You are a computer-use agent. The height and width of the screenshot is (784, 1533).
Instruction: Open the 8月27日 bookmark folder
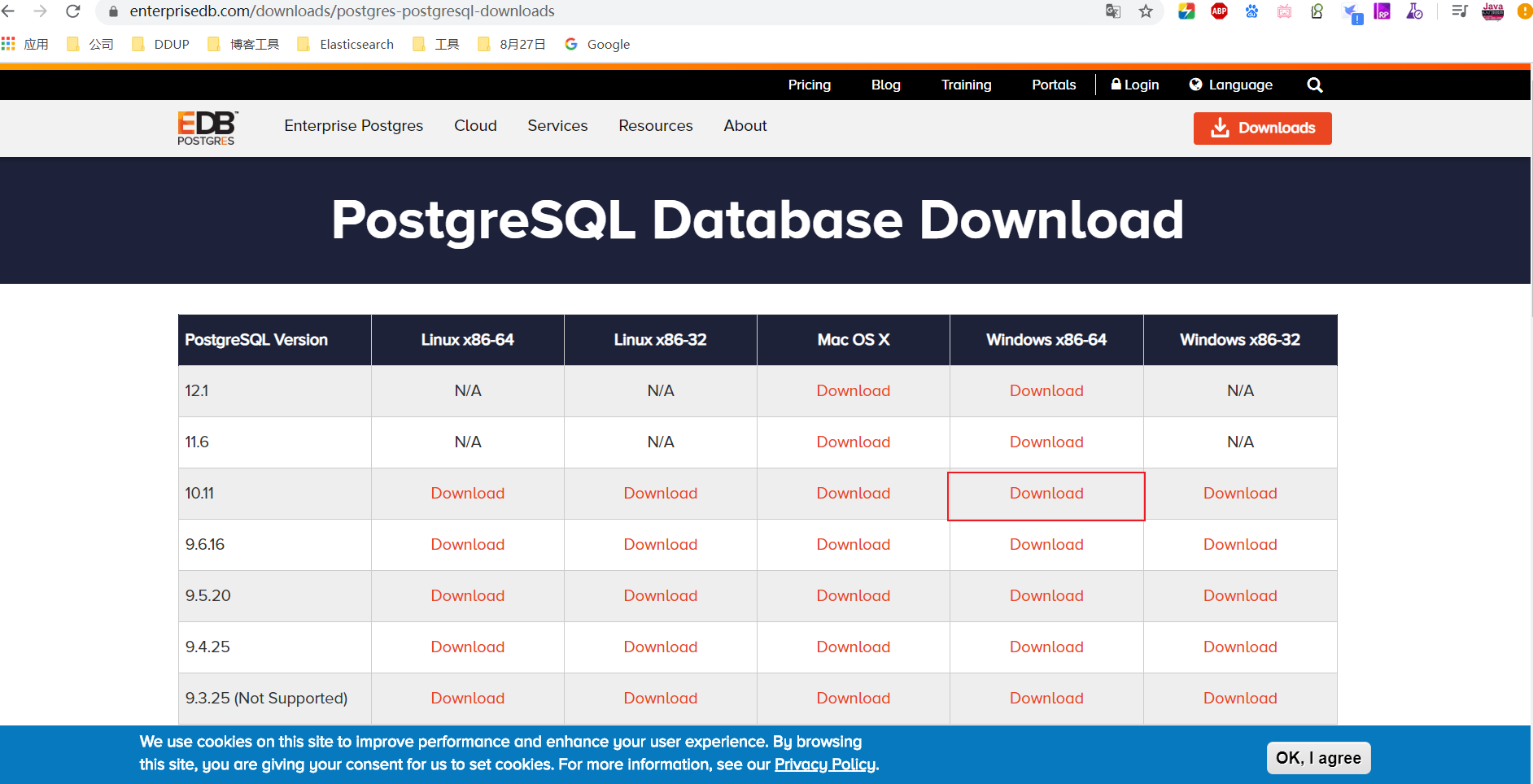pos(512,44)
